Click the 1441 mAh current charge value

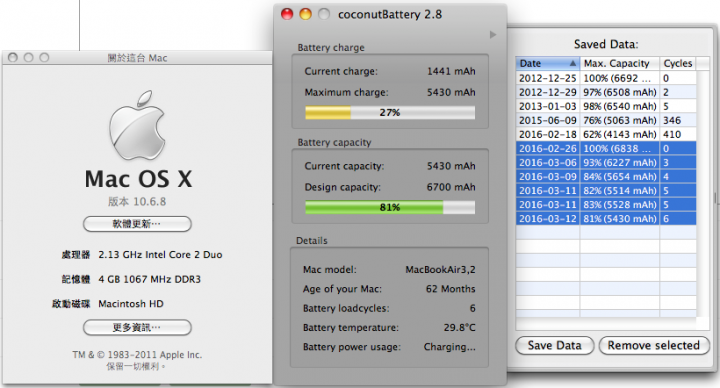tap(451, 71)
